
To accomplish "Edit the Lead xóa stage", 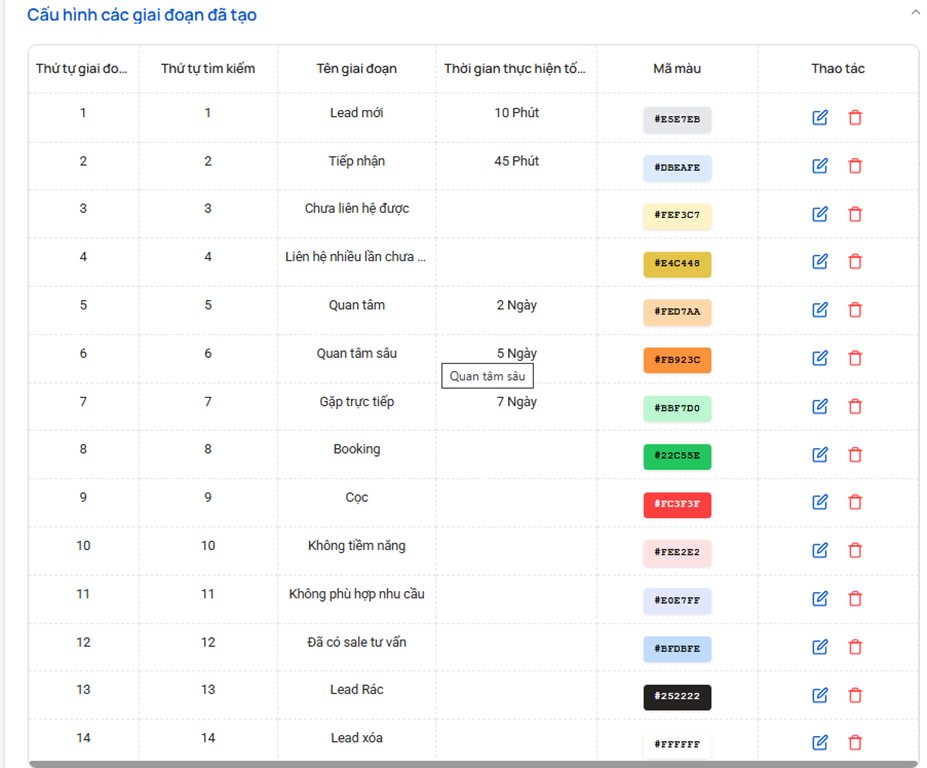I will [819, 743].
